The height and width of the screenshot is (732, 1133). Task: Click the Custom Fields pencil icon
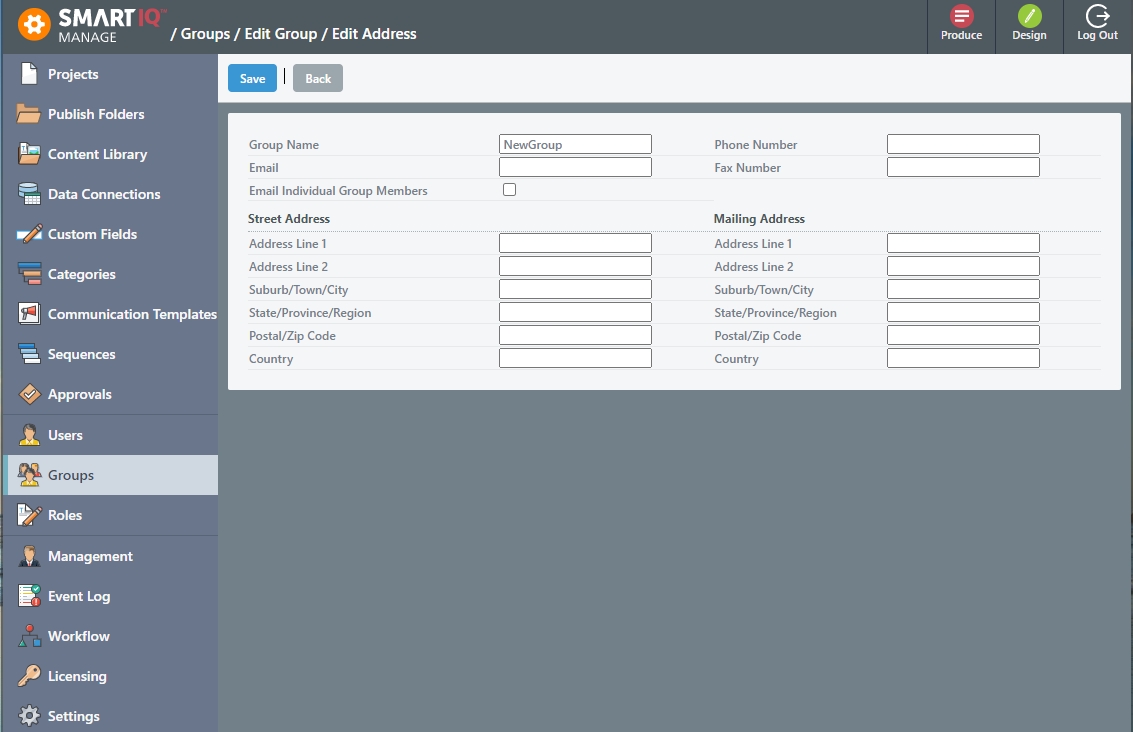[x=29, y=234]
